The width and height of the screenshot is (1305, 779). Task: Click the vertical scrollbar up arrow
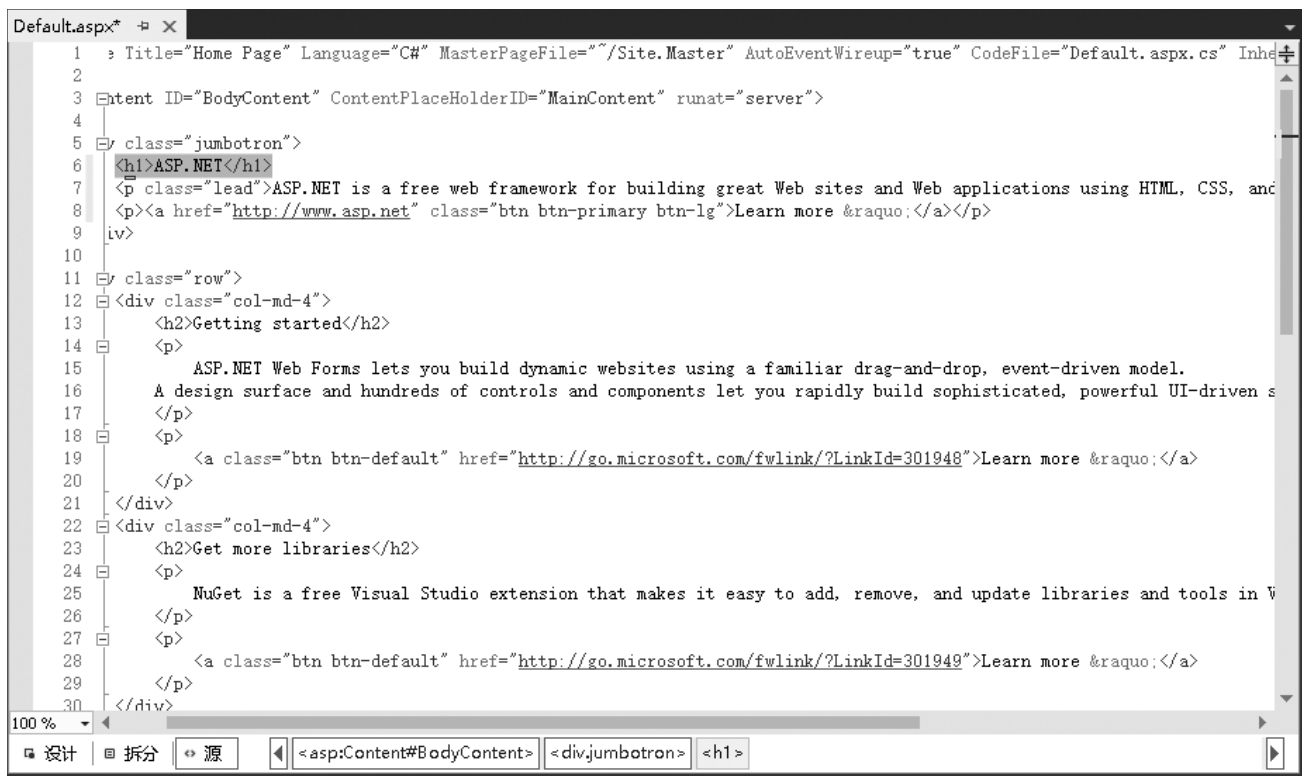pyautogui.click(x=1288, y=78)
